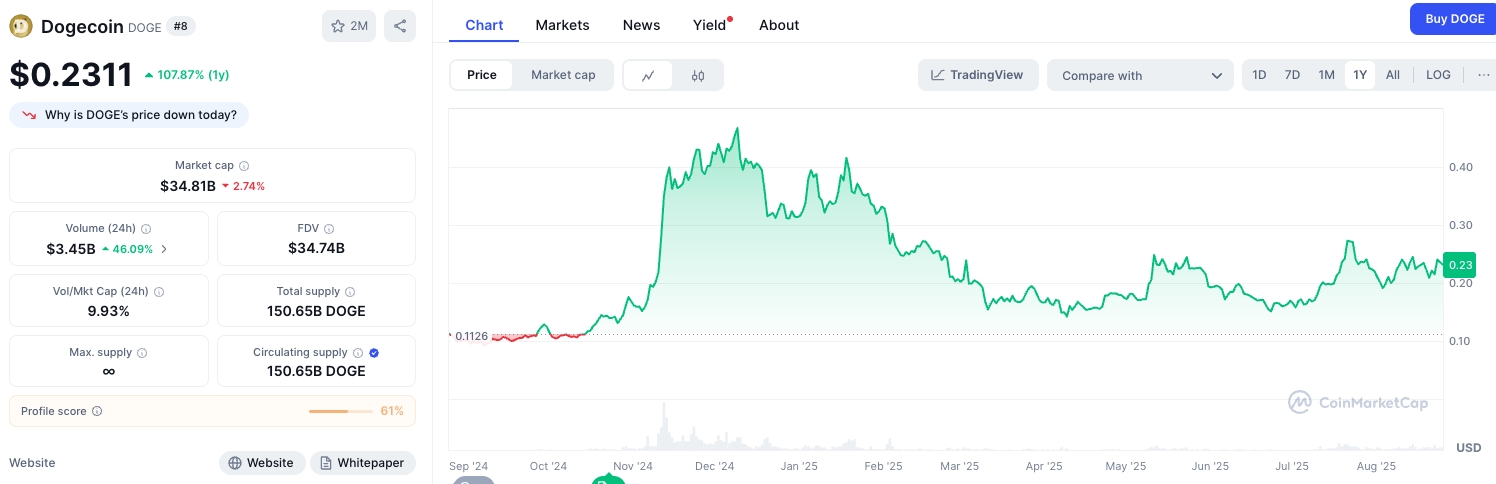Expand Volume (24h) details chevron
This screenshot has height=484, width=1496.
(164, 249)
